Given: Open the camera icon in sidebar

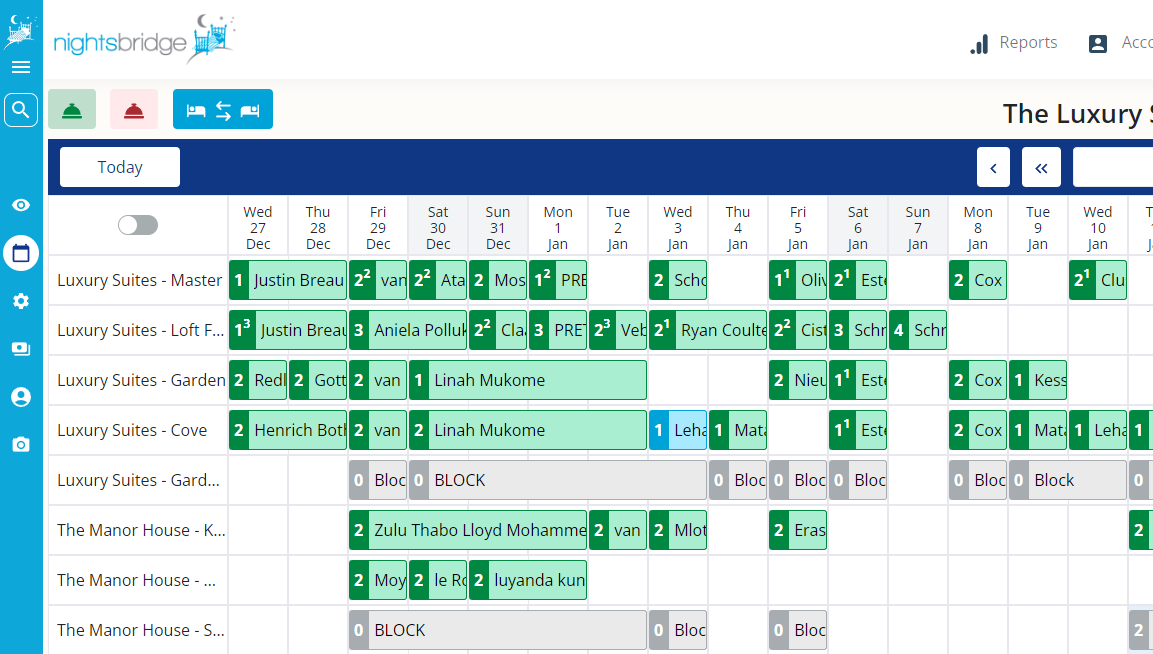Looking at the screenshot, I should pyautogui.click(x=21, y=445).
